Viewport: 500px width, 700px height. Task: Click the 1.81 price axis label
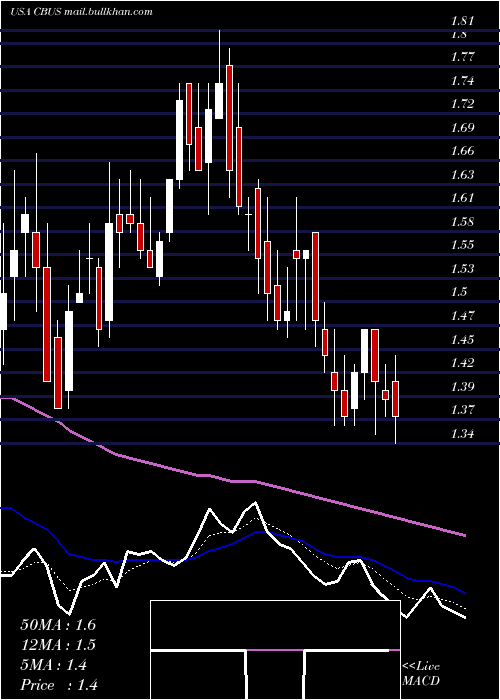point(462,21)
